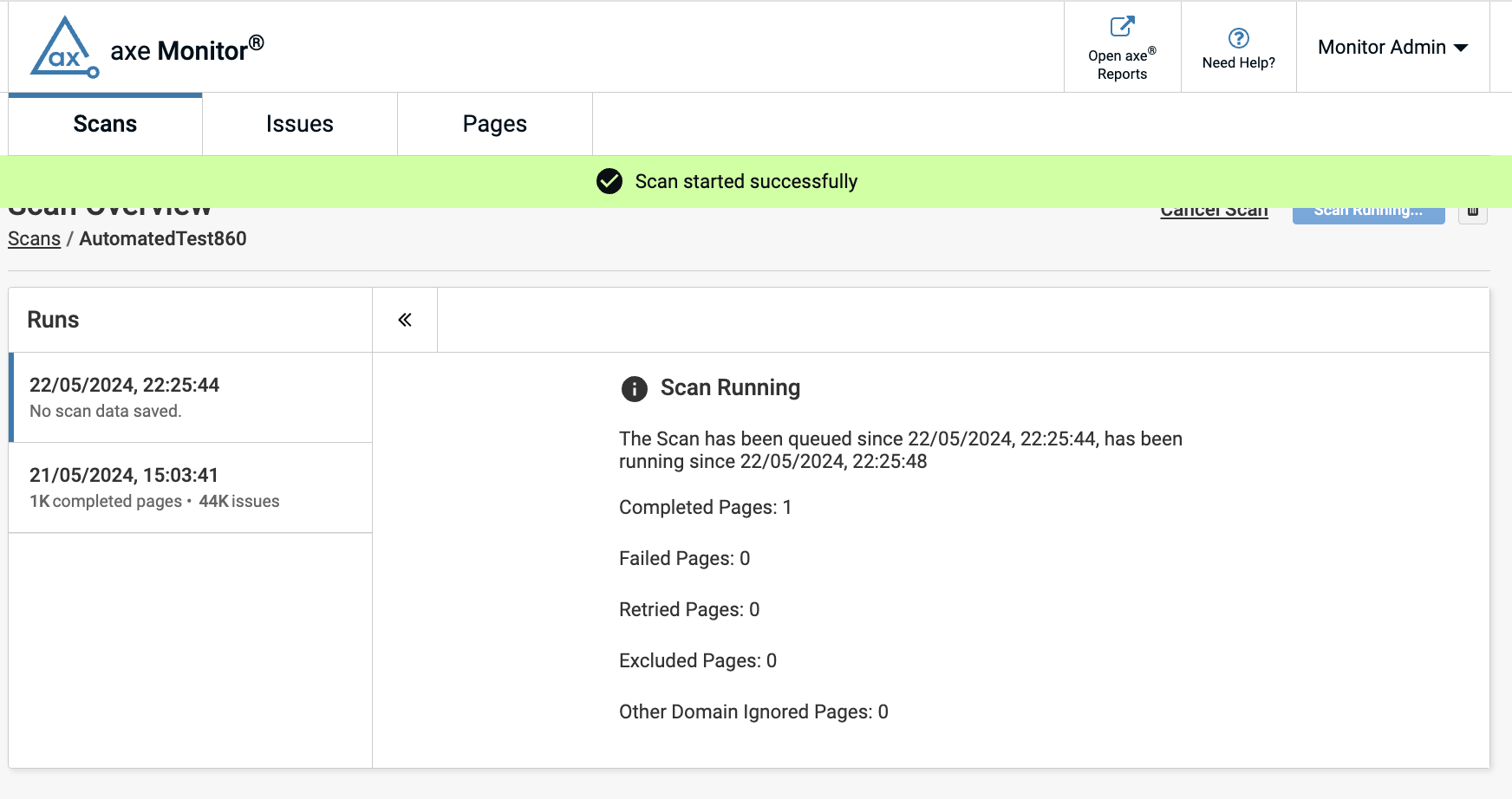1512x799 pixels.
Task: Click the Cancel Scan link
Action: (x=1214, y=212)
